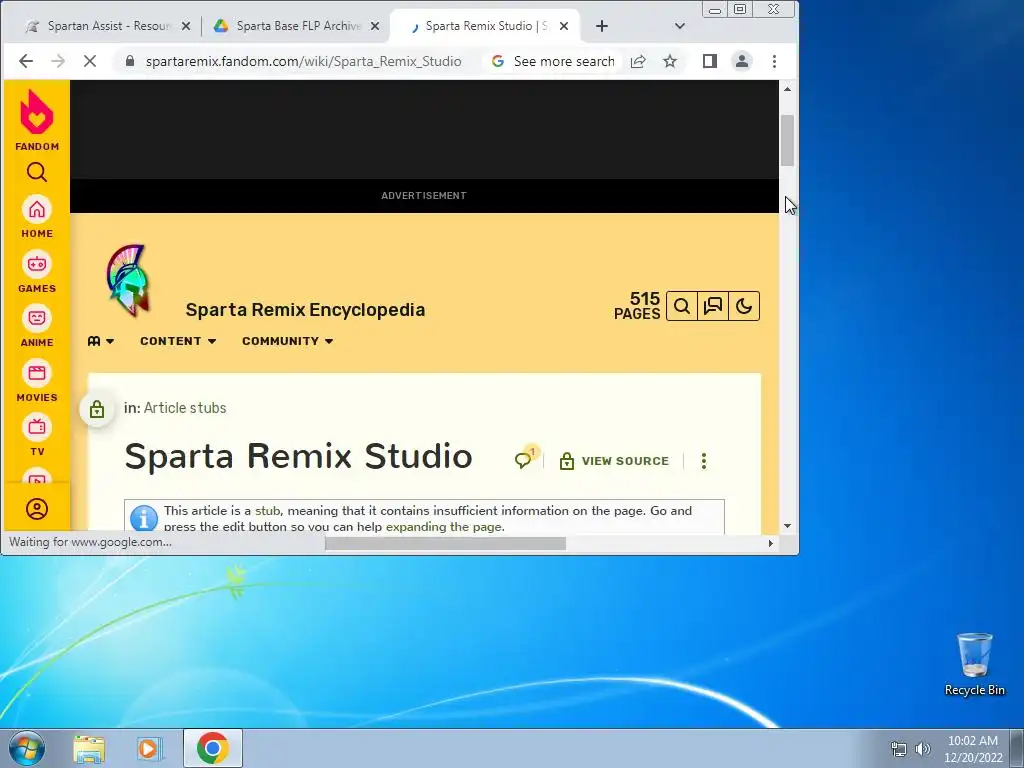
Task: Toggle dark mode moon icon
Action: (744, 306)
